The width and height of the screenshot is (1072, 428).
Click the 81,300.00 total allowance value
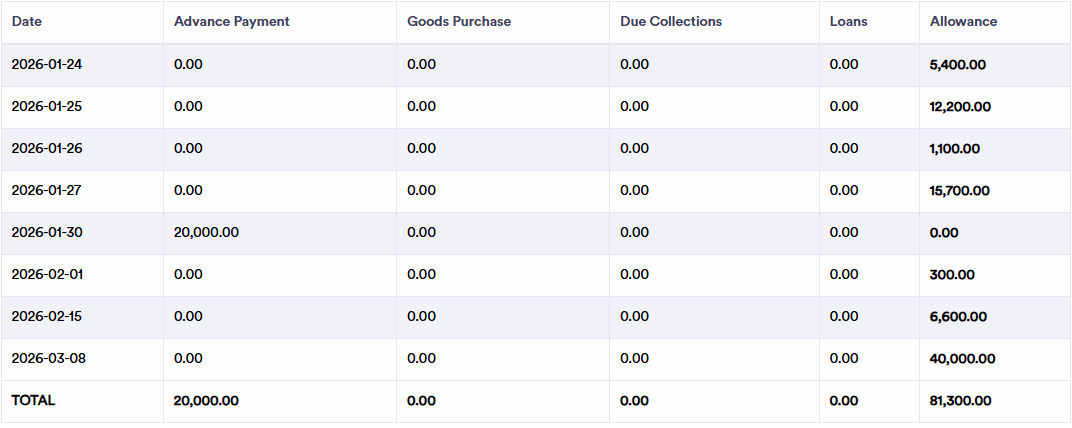click(x=960, y=401)
